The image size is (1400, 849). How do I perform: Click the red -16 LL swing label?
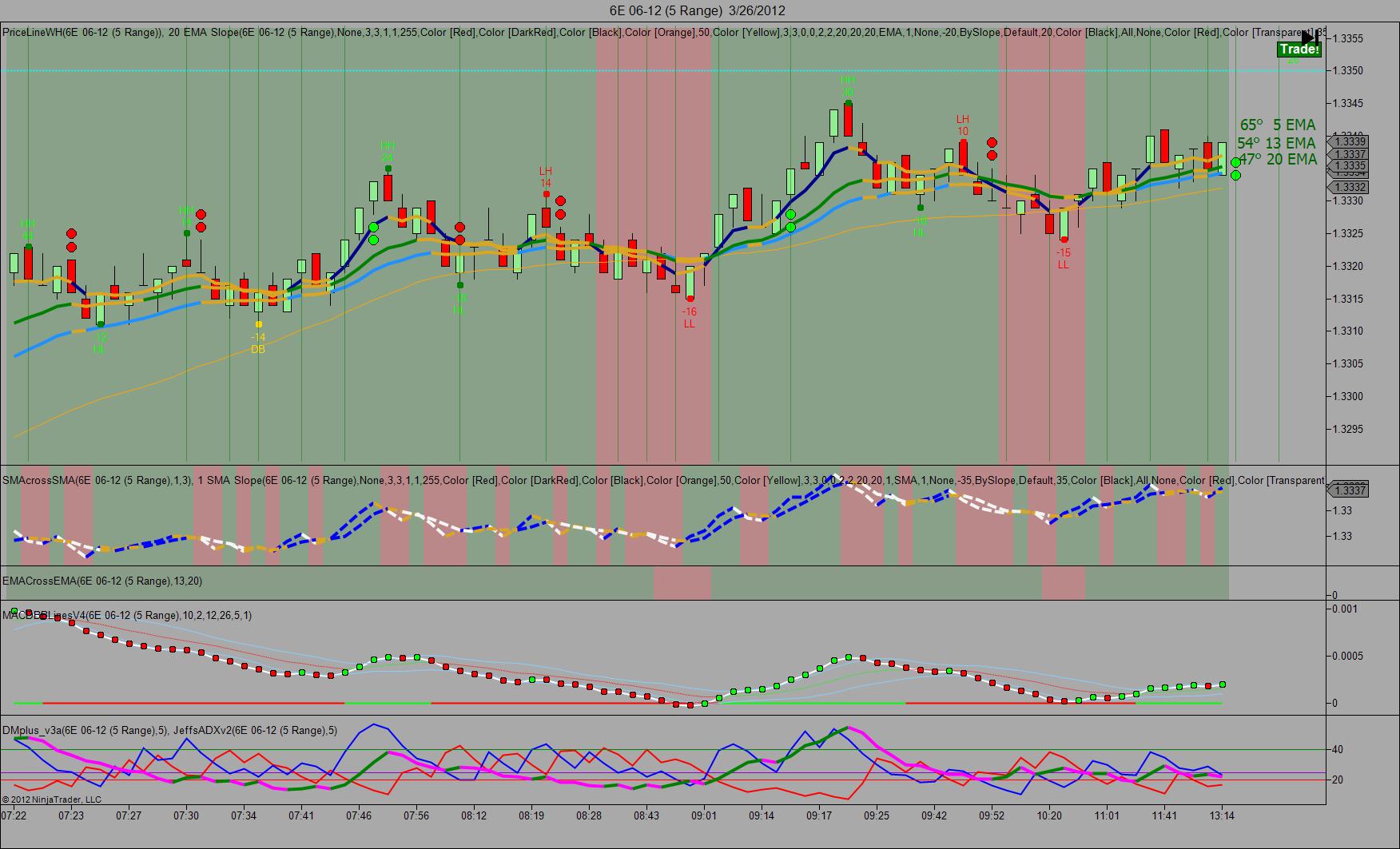click(689, 318)
